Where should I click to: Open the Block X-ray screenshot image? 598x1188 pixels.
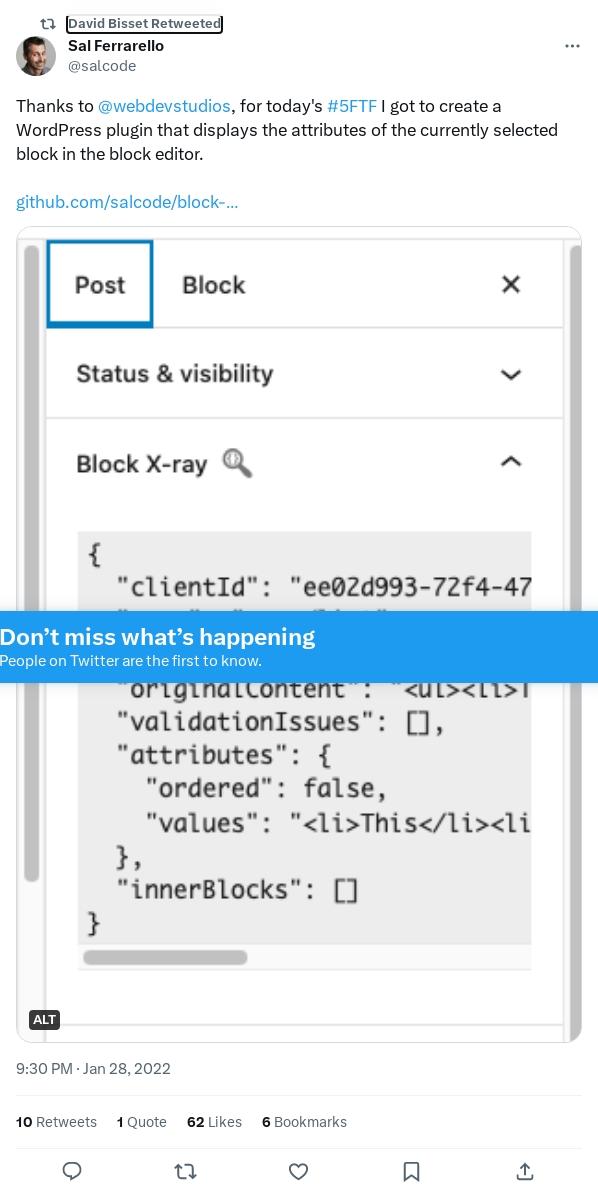(x=299, y=634)
